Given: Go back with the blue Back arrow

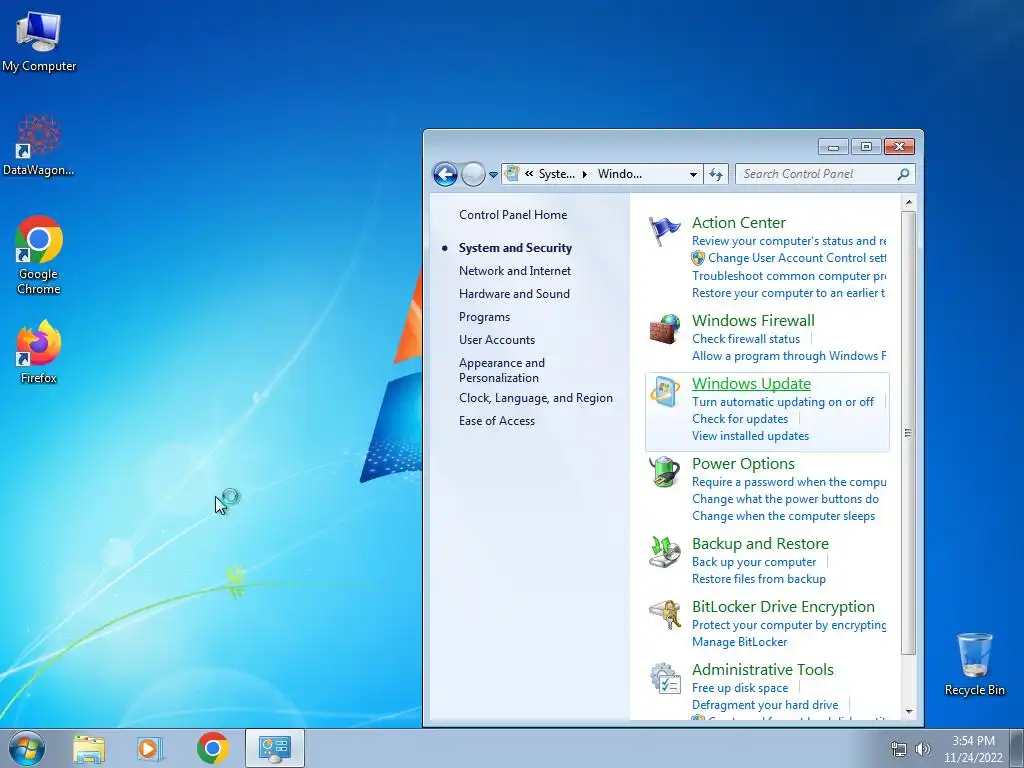Looking at the screenshot, I should click(x=445, y=174).
